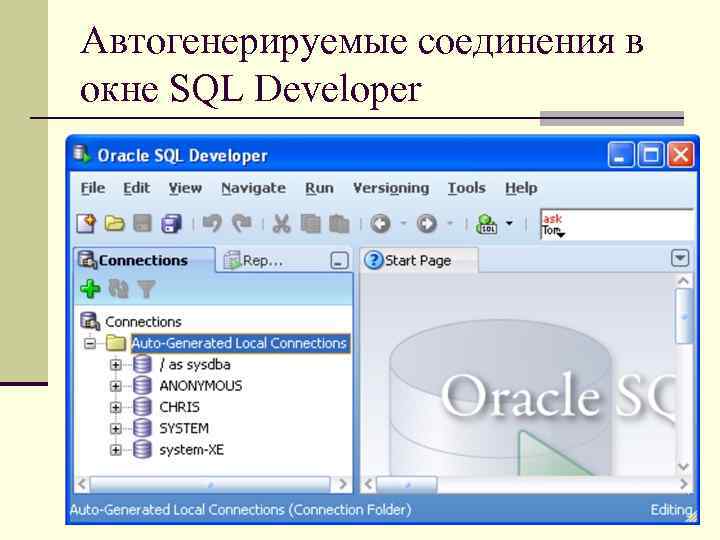The height and width of the screenshot is (540, 720).
Task: Open the editor tab list dropdown
Action: [x=680, y=258]
